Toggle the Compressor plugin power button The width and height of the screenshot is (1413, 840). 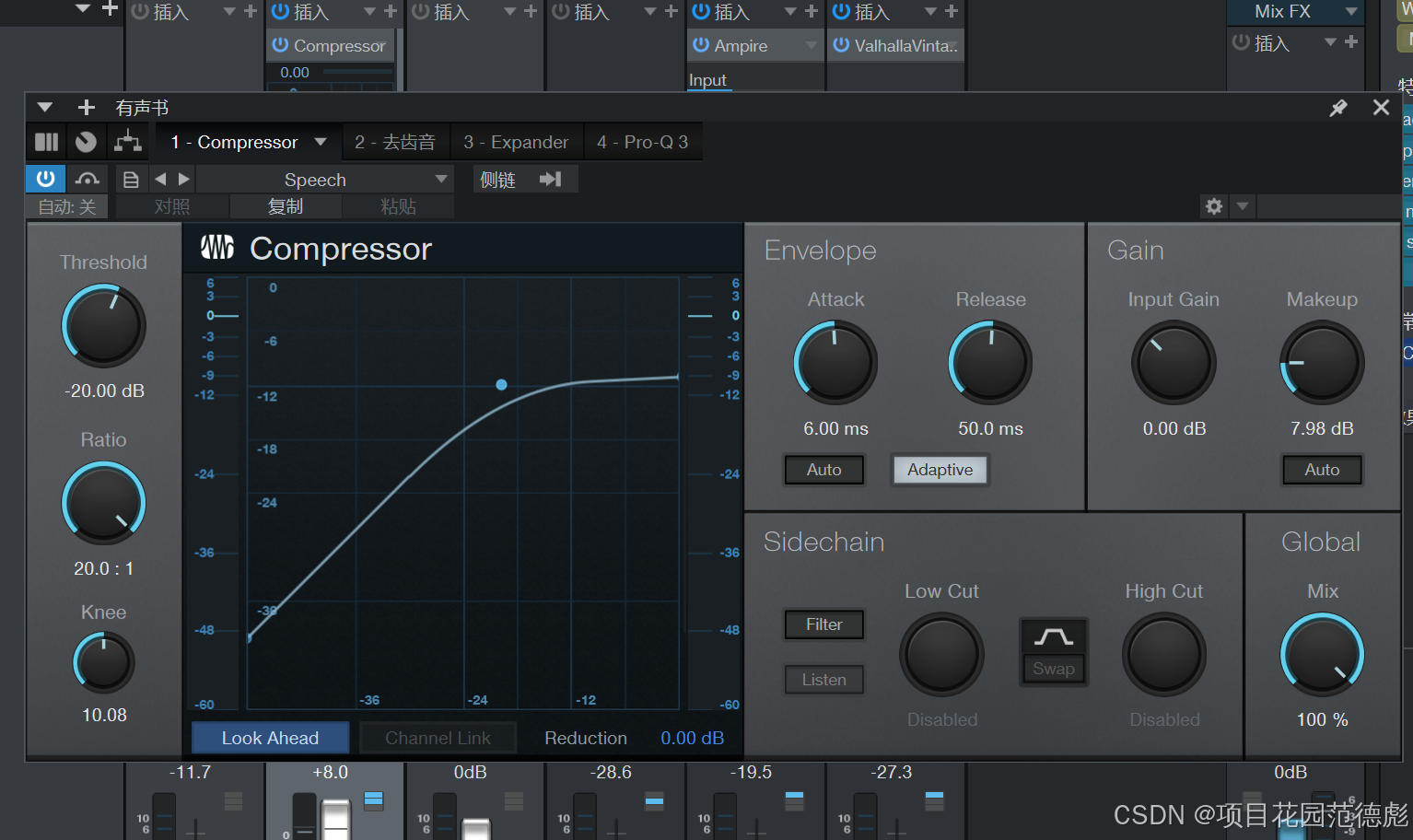pyautogui.click(x=45, y=179)
